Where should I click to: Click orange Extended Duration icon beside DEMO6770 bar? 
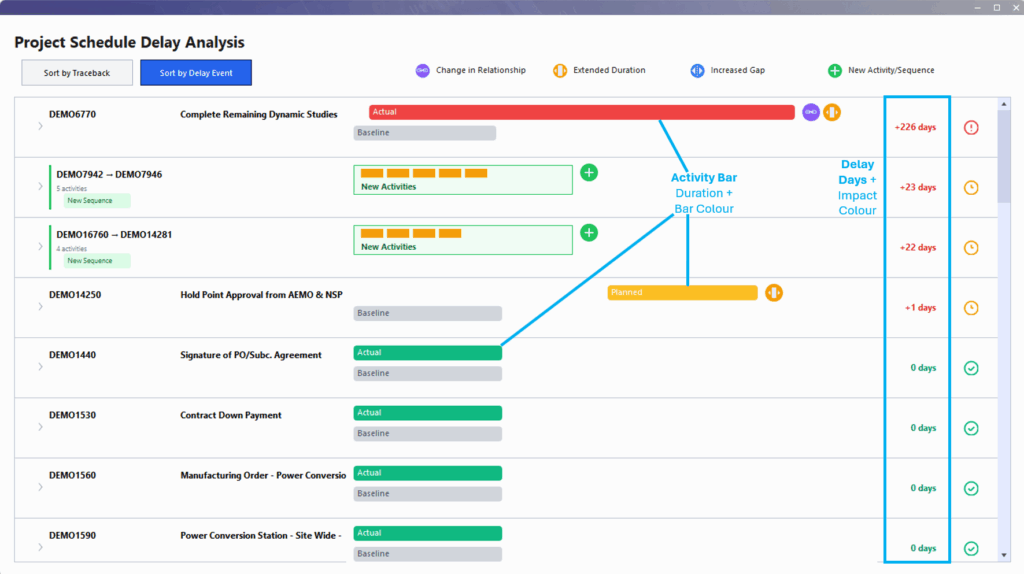832,112
